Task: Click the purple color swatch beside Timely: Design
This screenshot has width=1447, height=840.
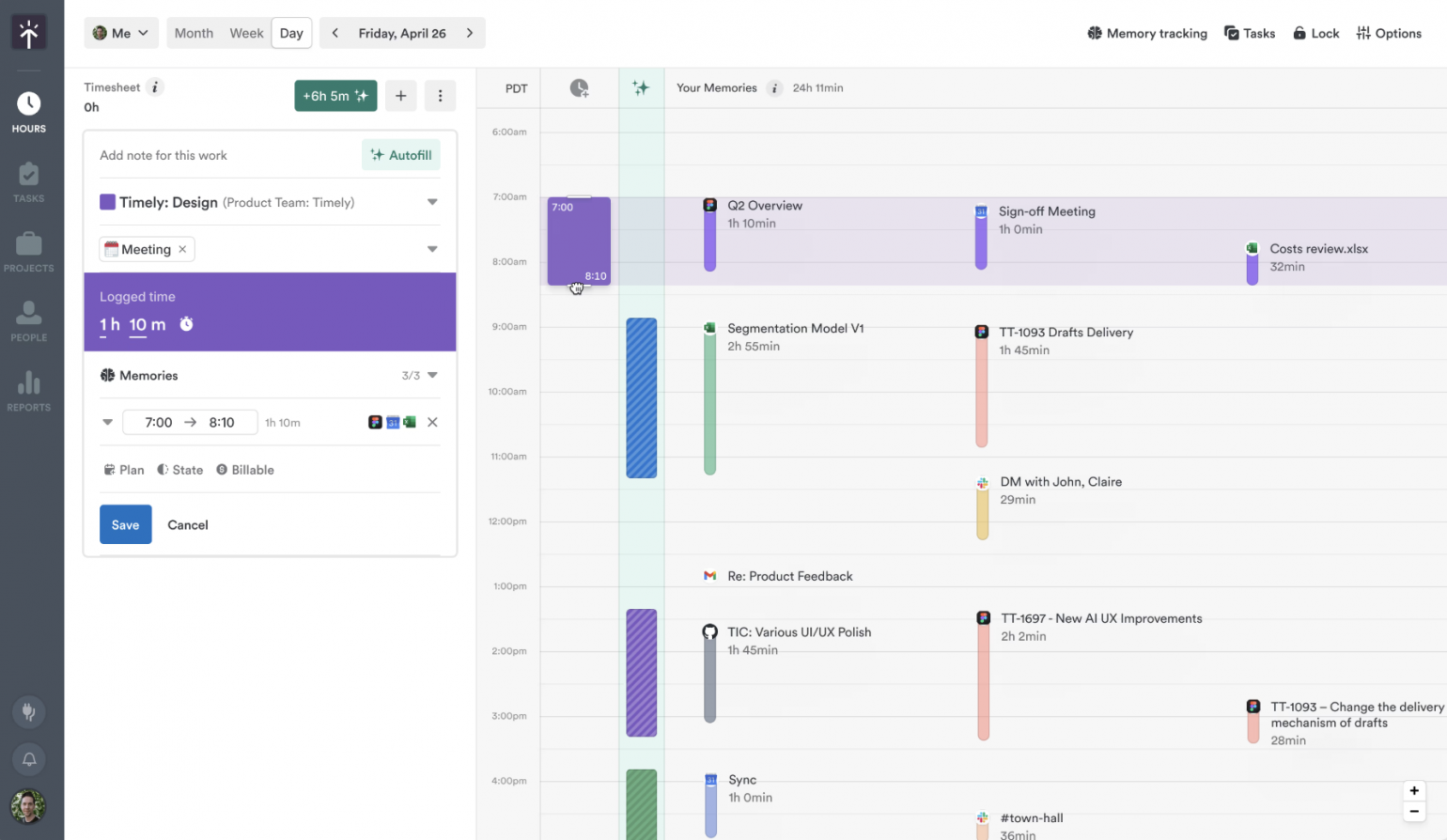Action: coord(108,202)
